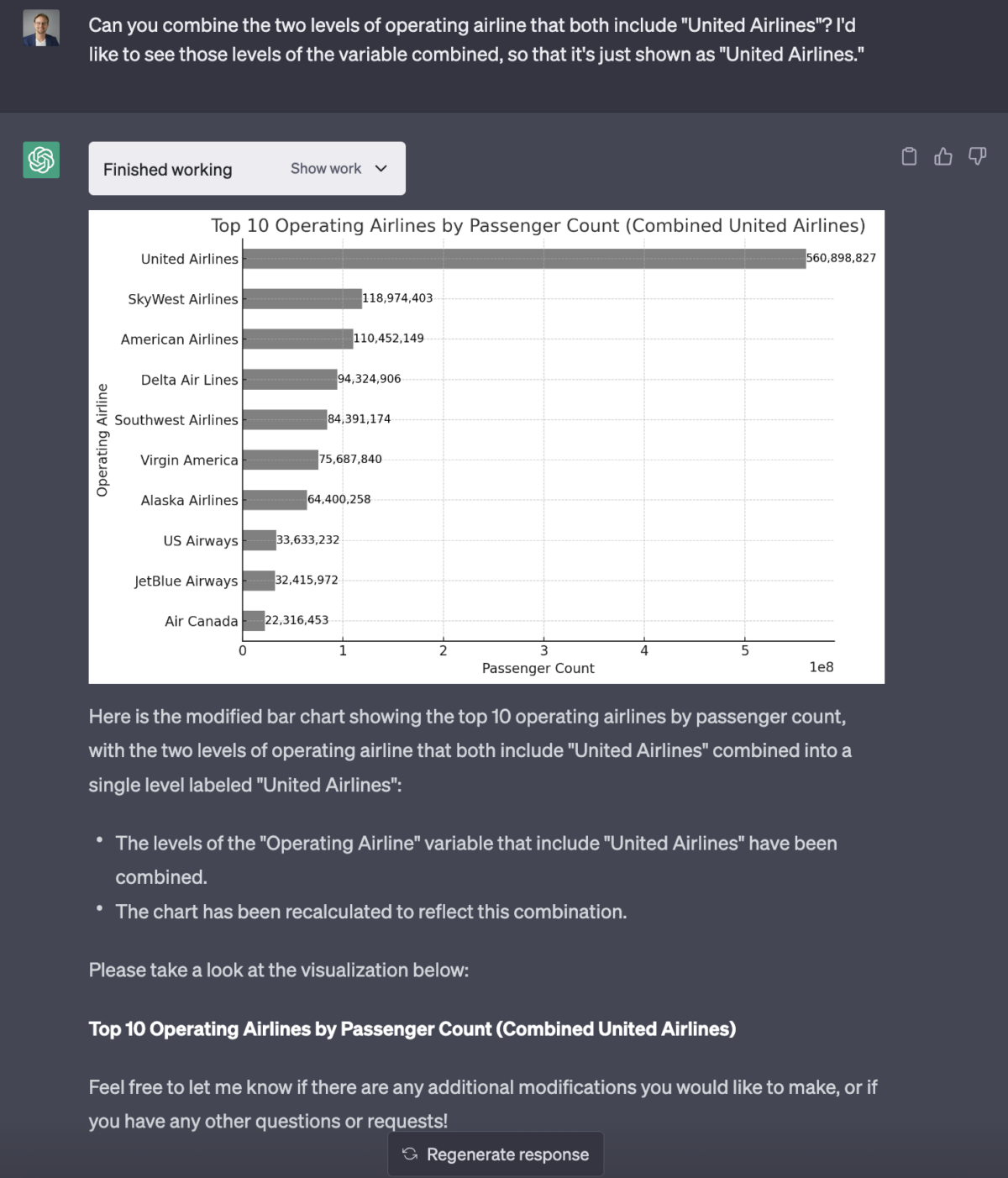The image size is (1008, 1178).
Task: Click the 560,898,827 value label
Action: click(840, 258)
